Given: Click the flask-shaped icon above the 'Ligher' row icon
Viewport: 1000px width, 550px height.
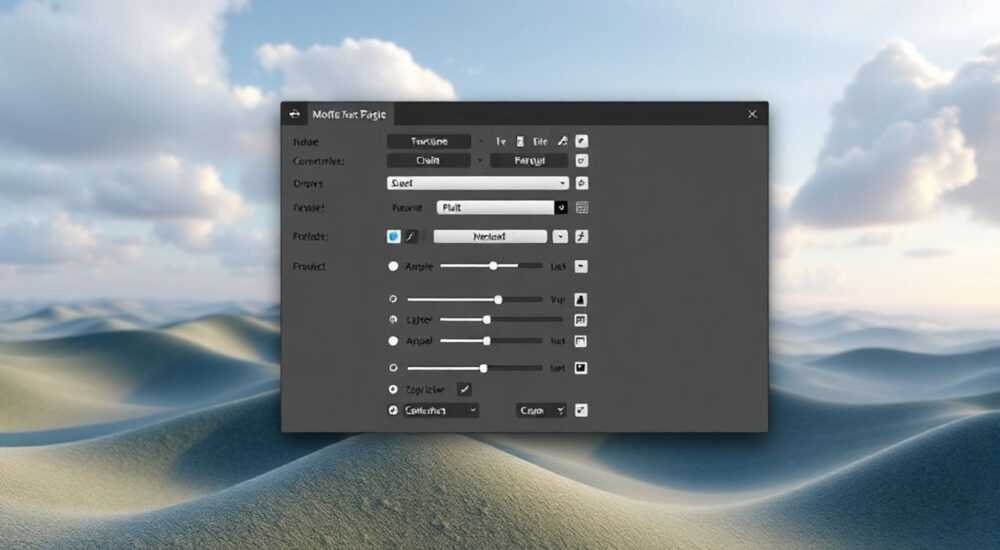Looking at the screenshot, I should pyautogui.click(x=580, y=299).
